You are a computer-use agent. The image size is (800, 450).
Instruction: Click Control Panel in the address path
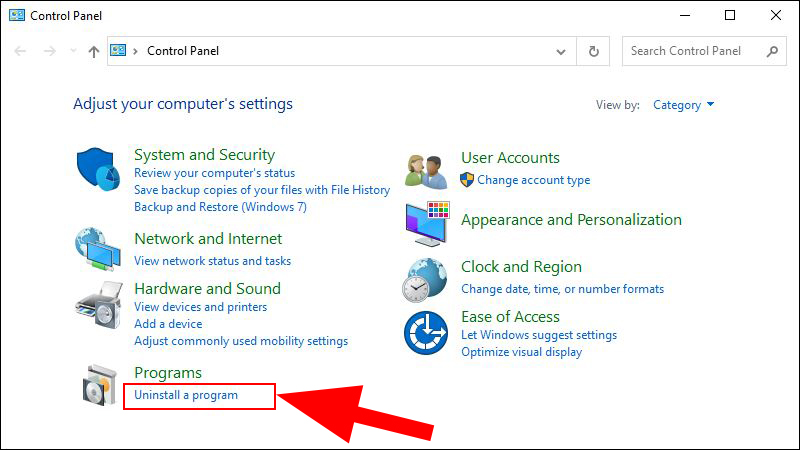[x=183, y=51]
